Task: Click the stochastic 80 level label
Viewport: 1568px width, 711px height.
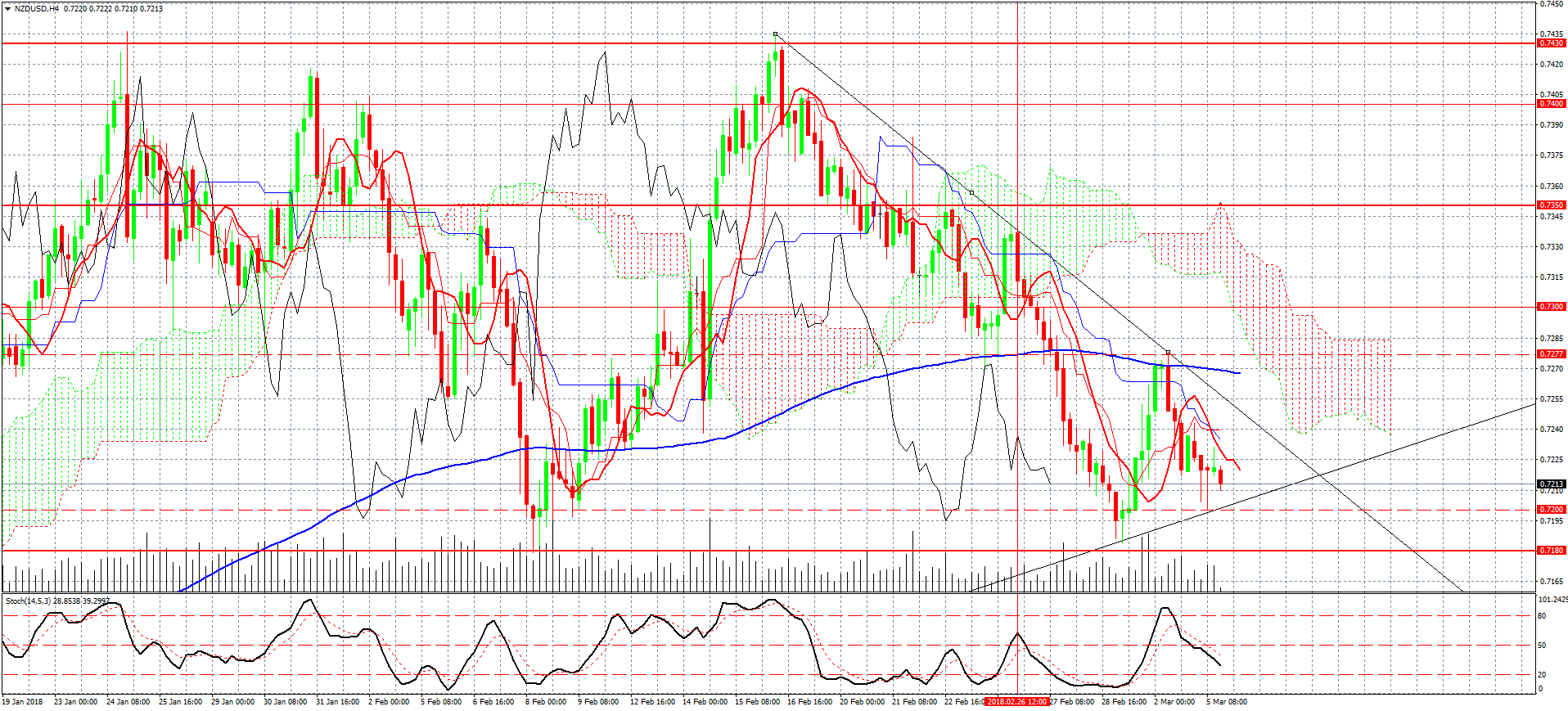Action: 1543,616
